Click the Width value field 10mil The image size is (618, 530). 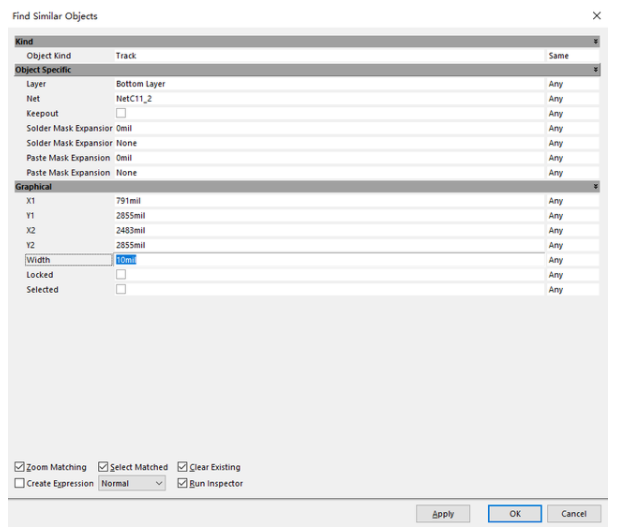(329, 260)
